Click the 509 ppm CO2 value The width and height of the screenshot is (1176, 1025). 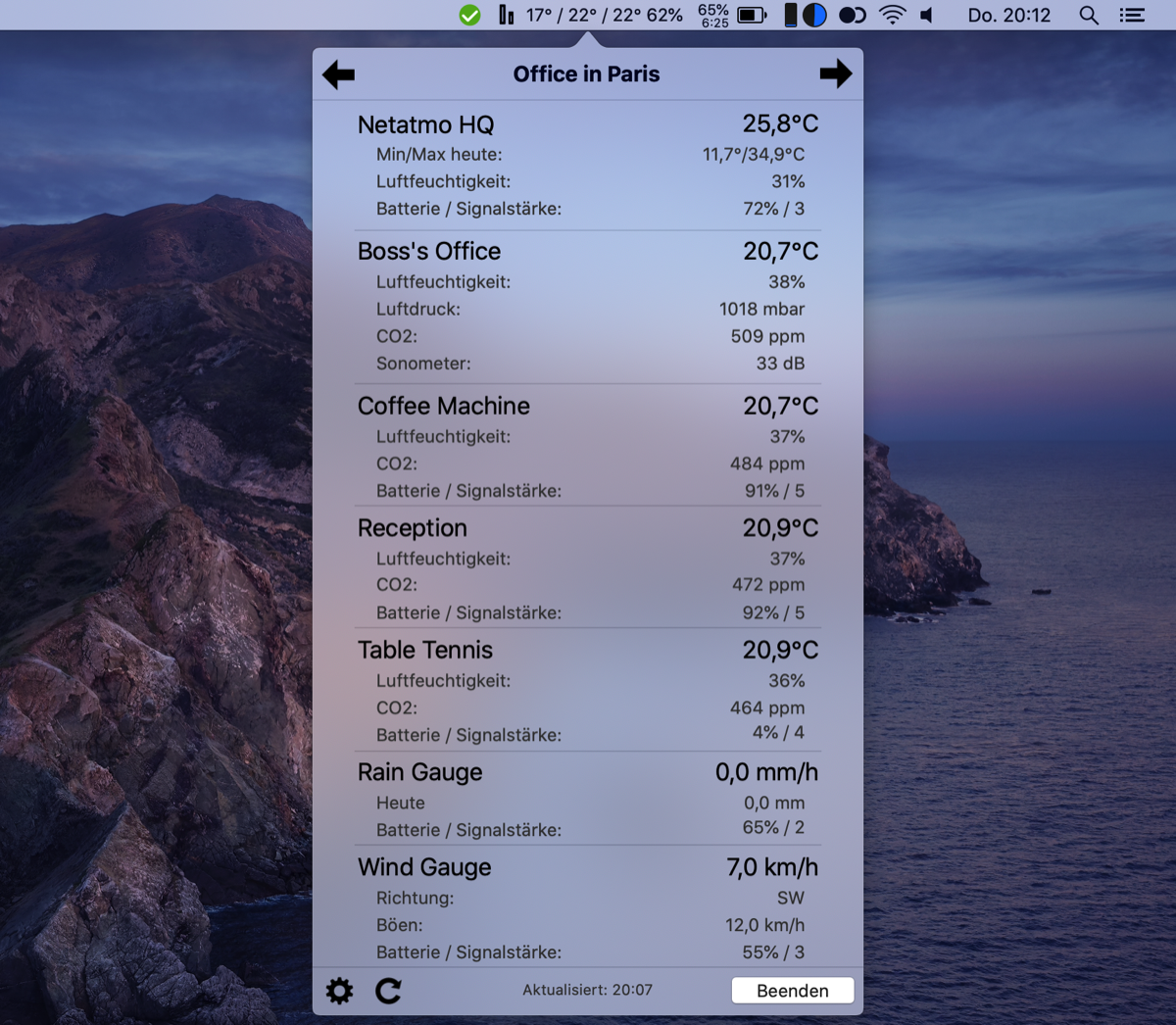point(767,336)
